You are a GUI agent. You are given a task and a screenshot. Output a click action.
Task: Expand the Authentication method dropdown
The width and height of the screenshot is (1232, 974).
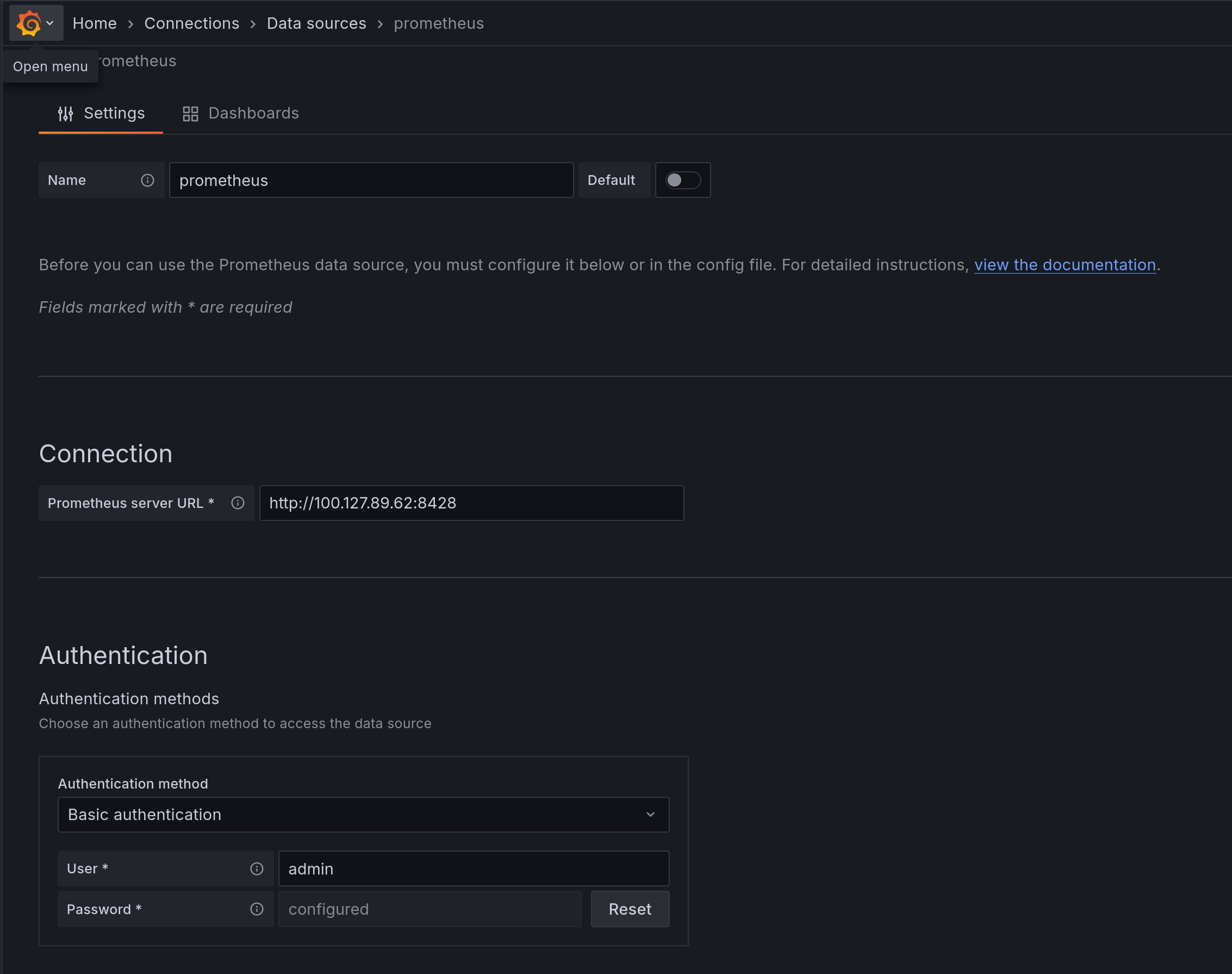(x=363, y=814)
